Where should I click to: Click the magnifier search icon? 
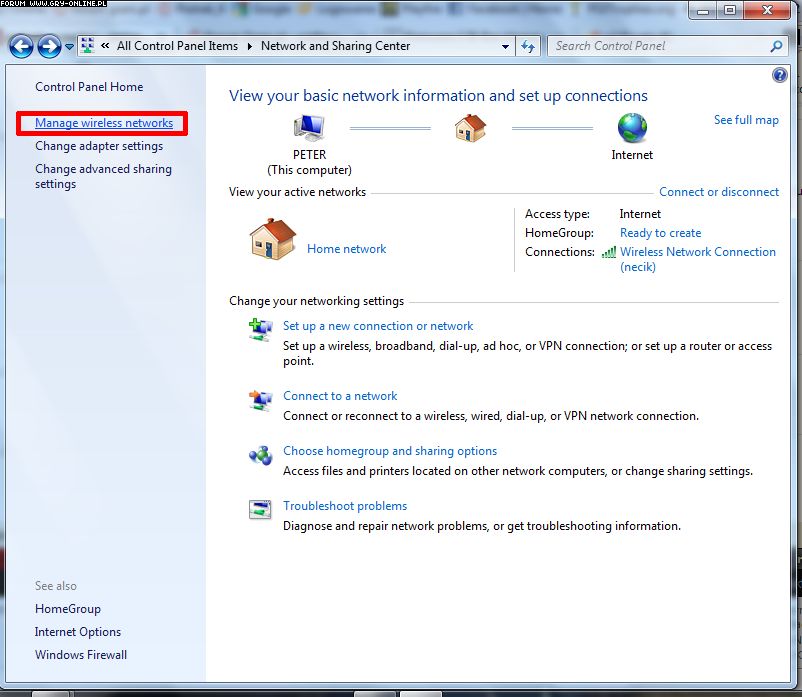(776, 47)
